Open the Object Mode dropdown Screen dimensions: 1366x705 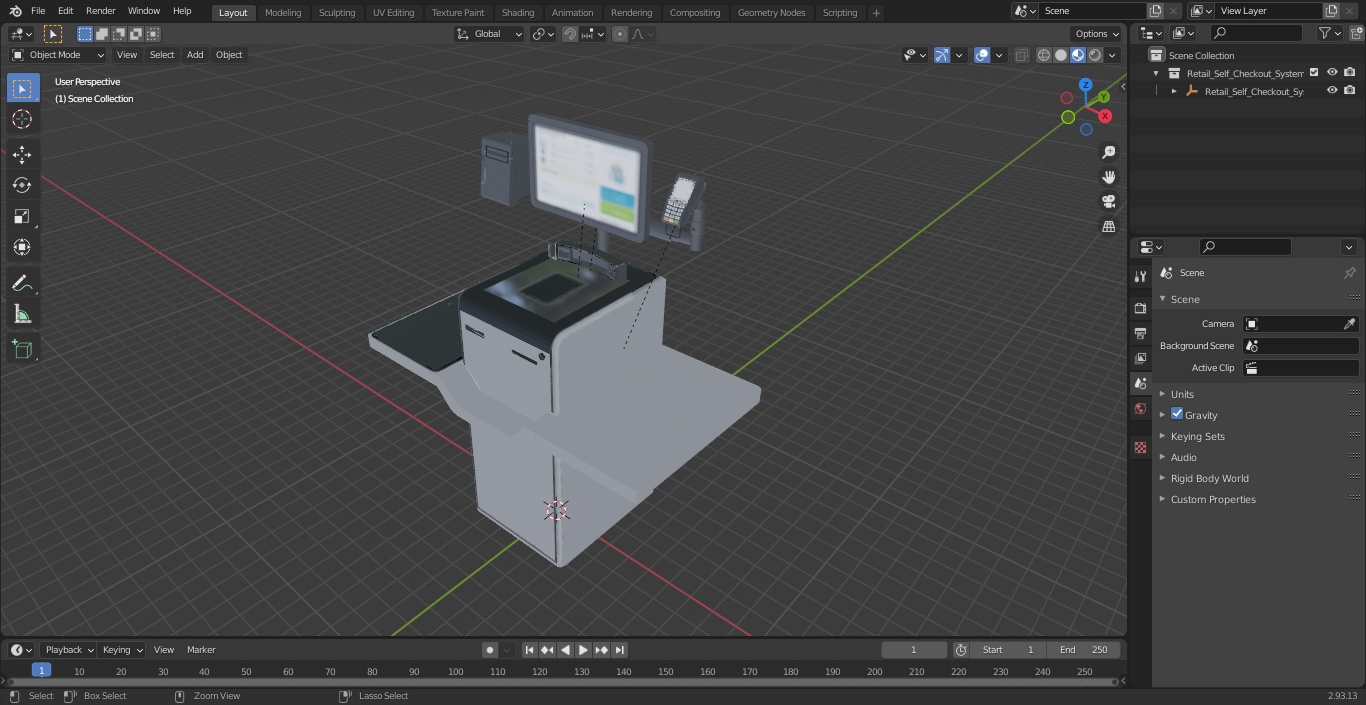[58, 55]
